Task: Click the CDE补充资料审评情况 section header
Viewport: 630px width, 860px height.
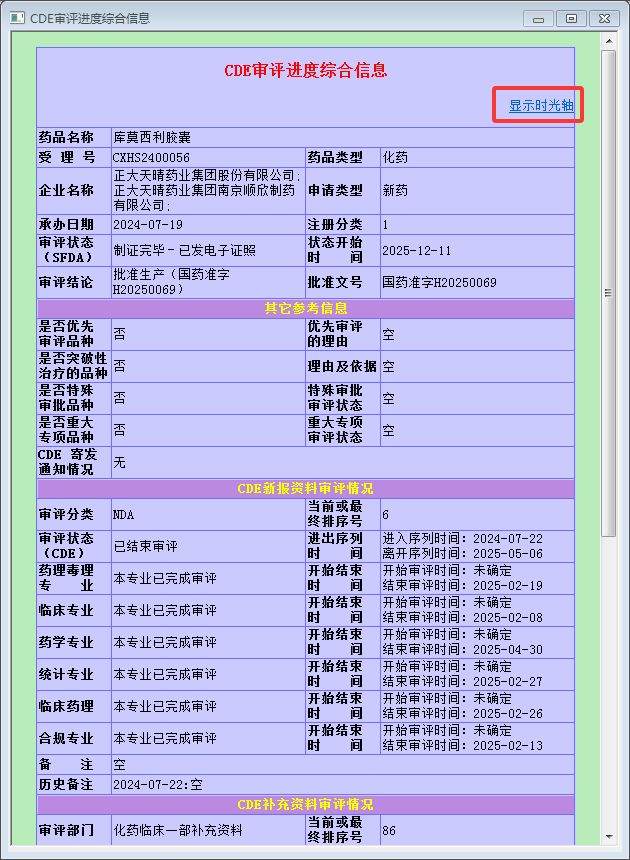Action: tap(305, 805)
